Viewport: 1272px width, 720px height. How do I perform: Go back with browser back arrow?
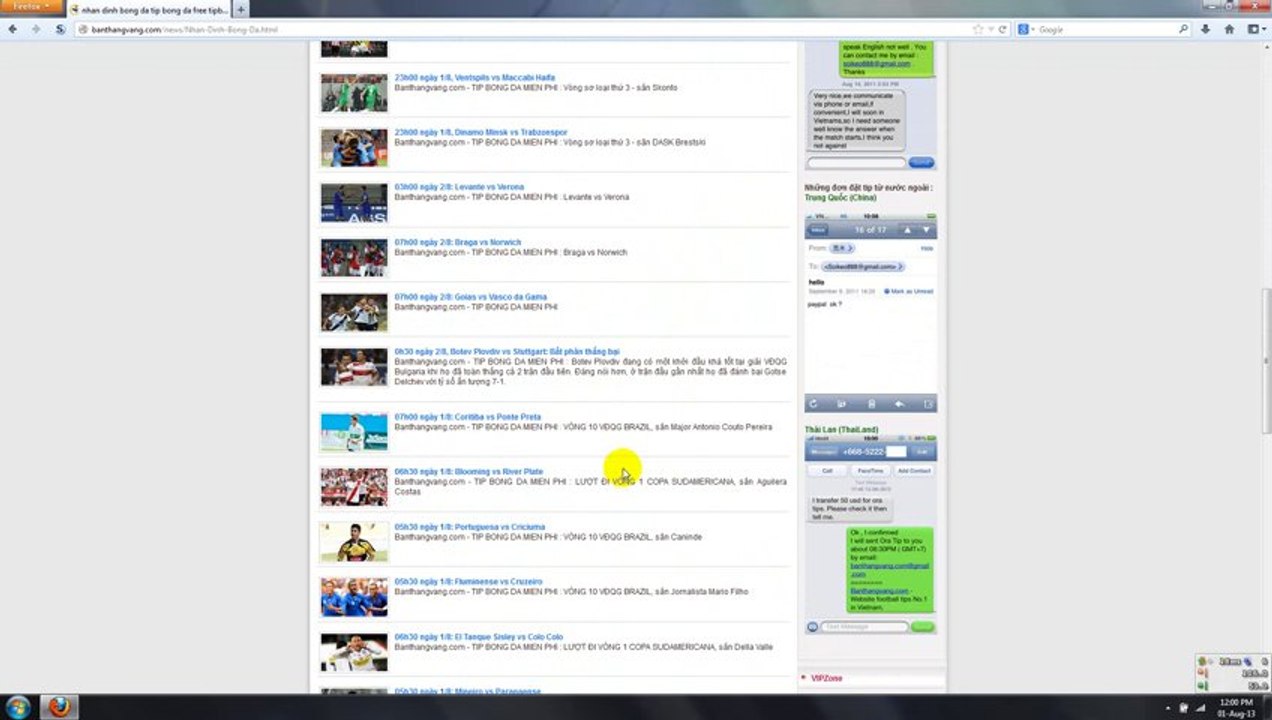click(13, 29)
